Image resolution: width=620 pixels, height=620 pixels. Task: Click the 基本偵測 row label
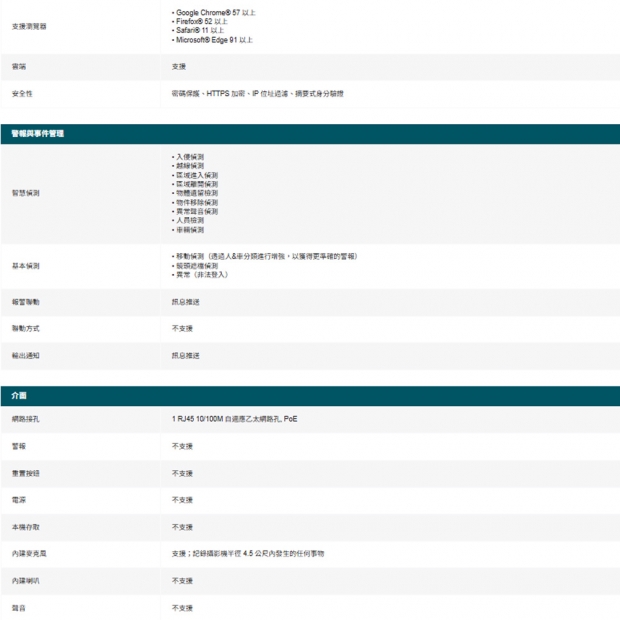(25, 265)
